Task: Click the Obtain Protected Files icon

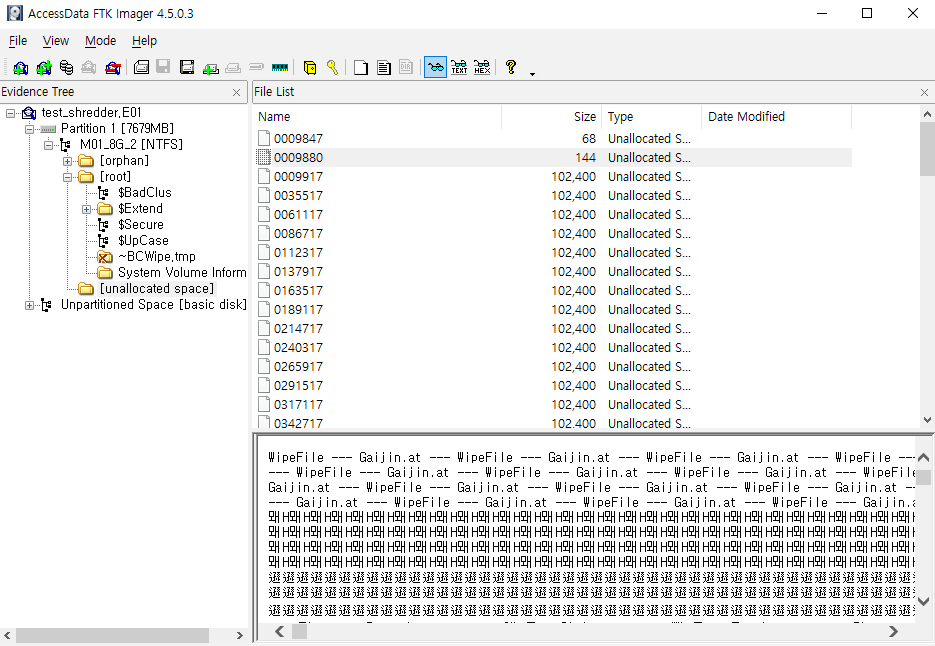Action: [309, 67]
